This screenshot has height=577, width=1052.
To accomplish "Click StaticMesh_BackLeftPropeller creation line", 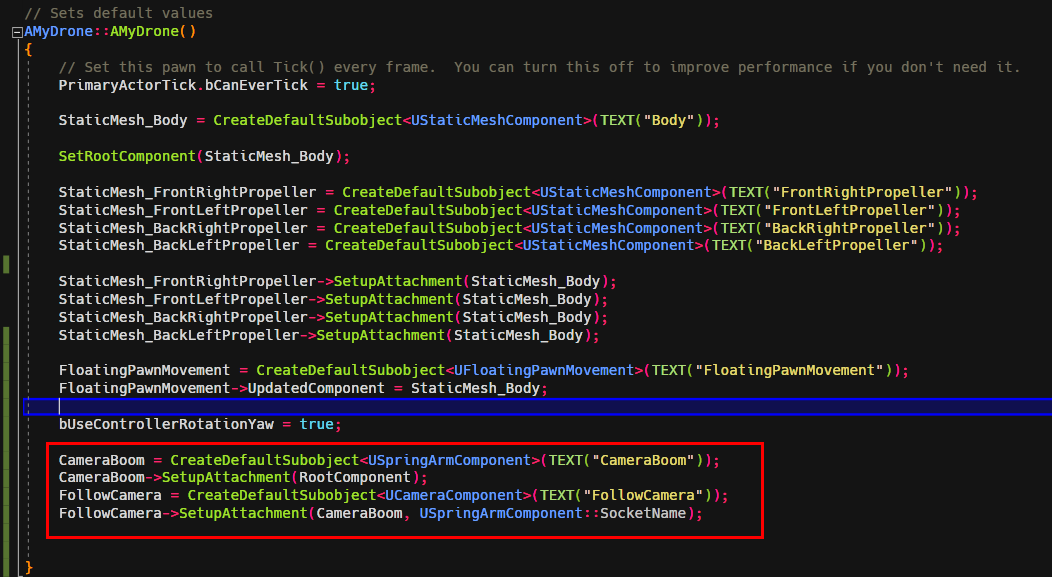I will (x=501, y=246).
